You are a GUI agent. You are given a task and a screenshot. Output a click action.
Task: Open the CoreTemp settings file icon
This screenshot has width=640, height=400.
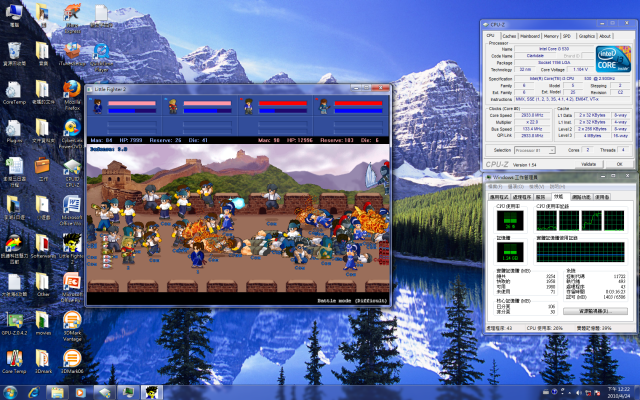[14, 92]
